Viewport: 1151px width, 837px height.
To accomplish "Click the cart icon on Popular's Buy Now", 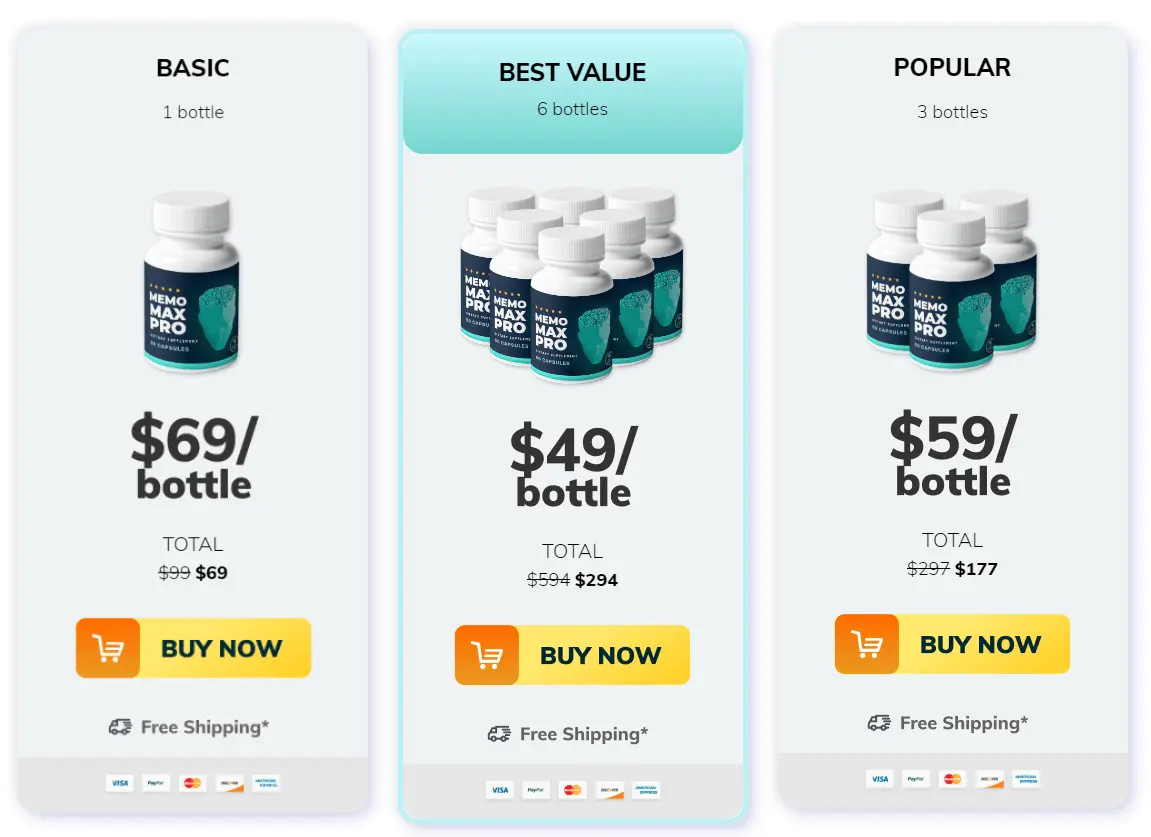I will (866, 645).
